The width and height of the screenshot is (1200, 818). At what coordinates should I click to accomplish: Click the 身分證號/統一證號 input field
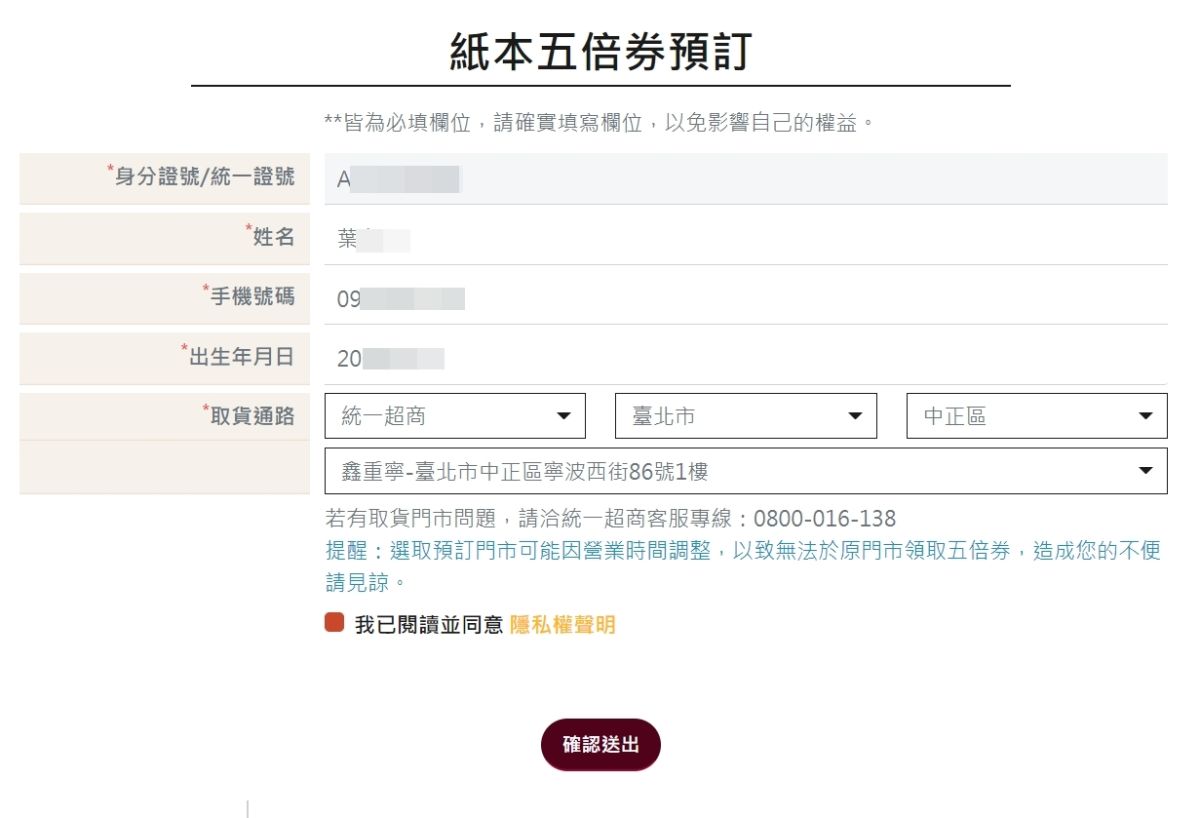click(745, 179)
